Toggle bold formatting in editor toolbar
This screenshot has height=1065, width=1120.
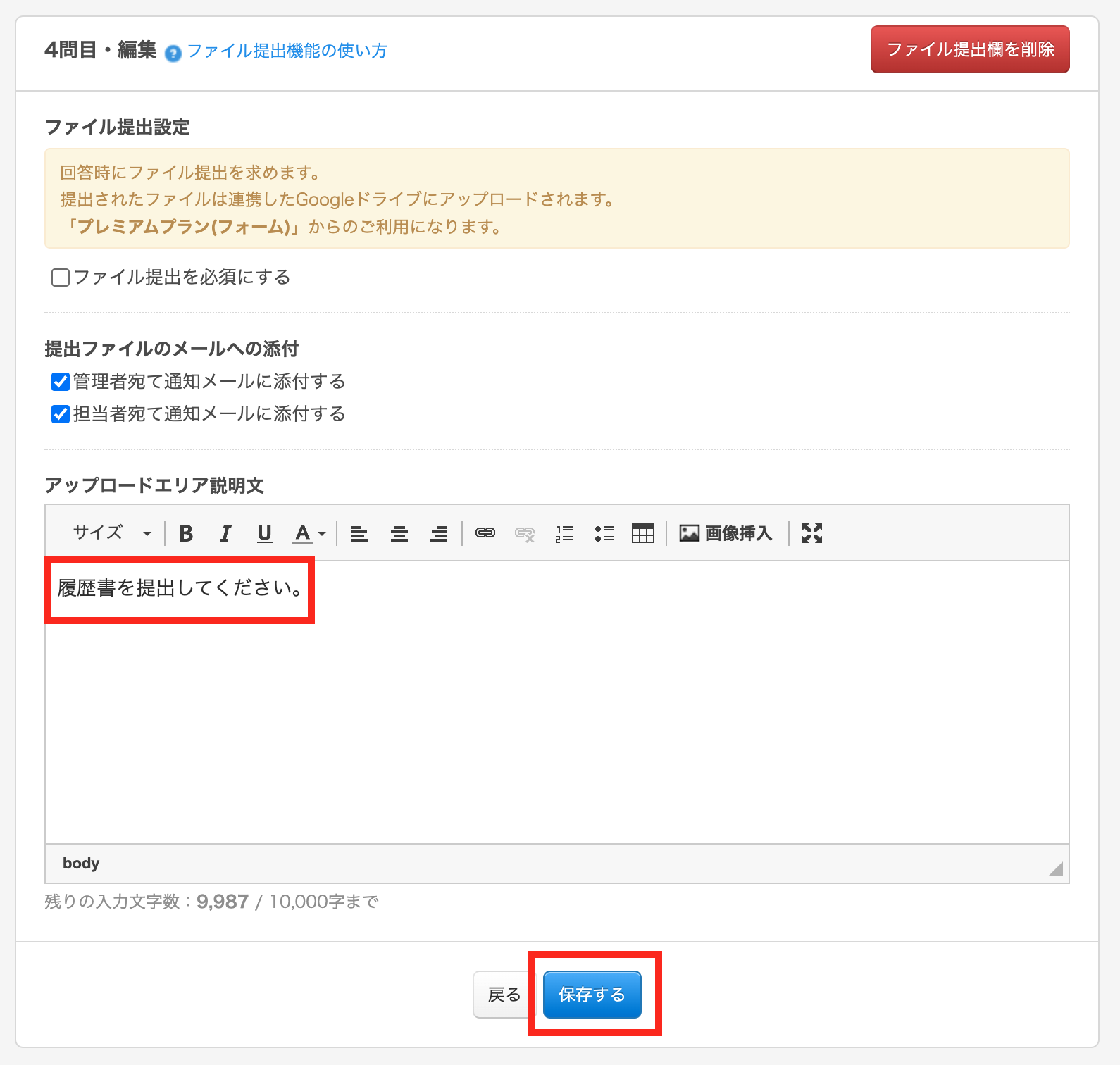click(x=186, y=534)
